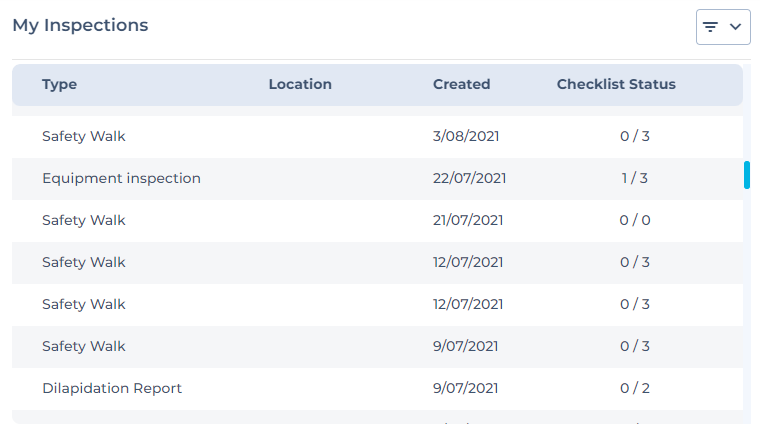Click the blue scrollbar thumb
This screenshot has height=432, width=760.
[x=747, y=175]
